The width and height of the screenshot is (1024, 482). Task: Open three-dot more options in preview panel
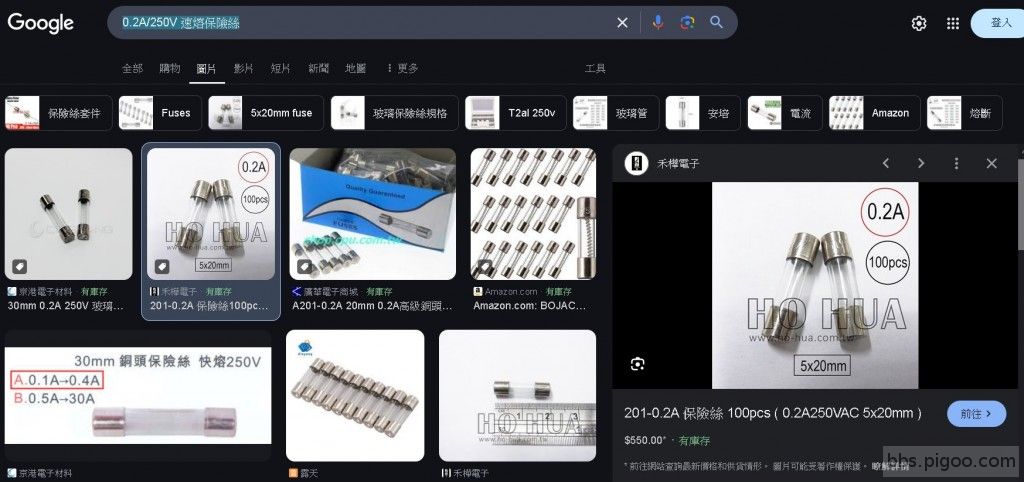pos(956,163)
